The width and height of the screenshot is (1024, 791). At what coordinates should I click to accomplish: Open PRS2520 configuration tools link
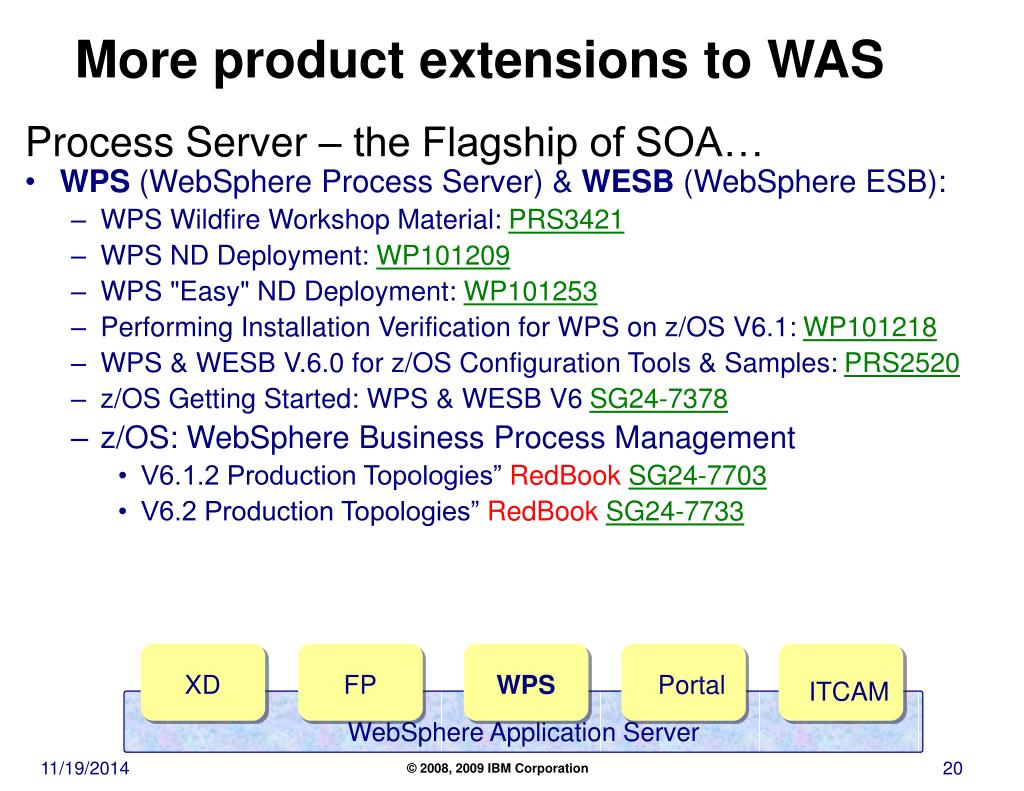click(902, 363)
